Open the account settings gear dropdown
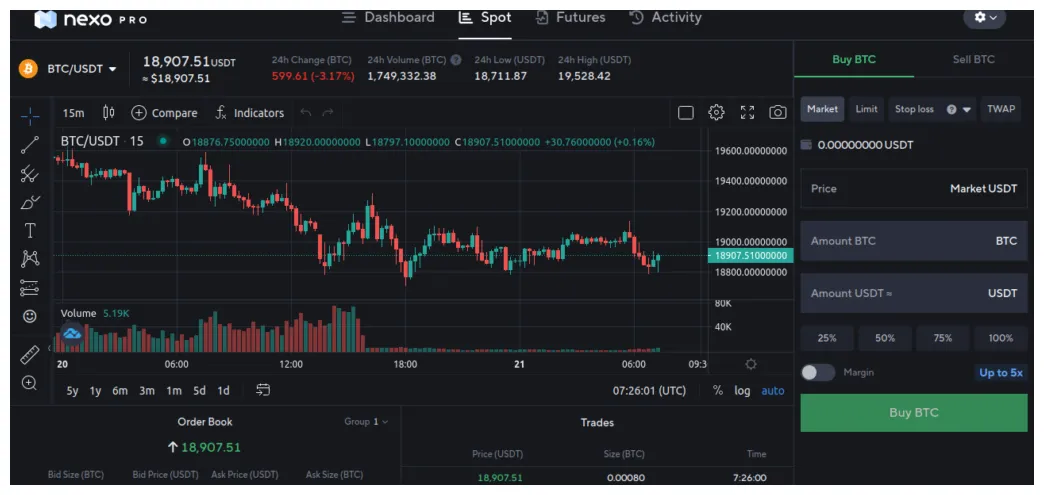 [985, 18]
